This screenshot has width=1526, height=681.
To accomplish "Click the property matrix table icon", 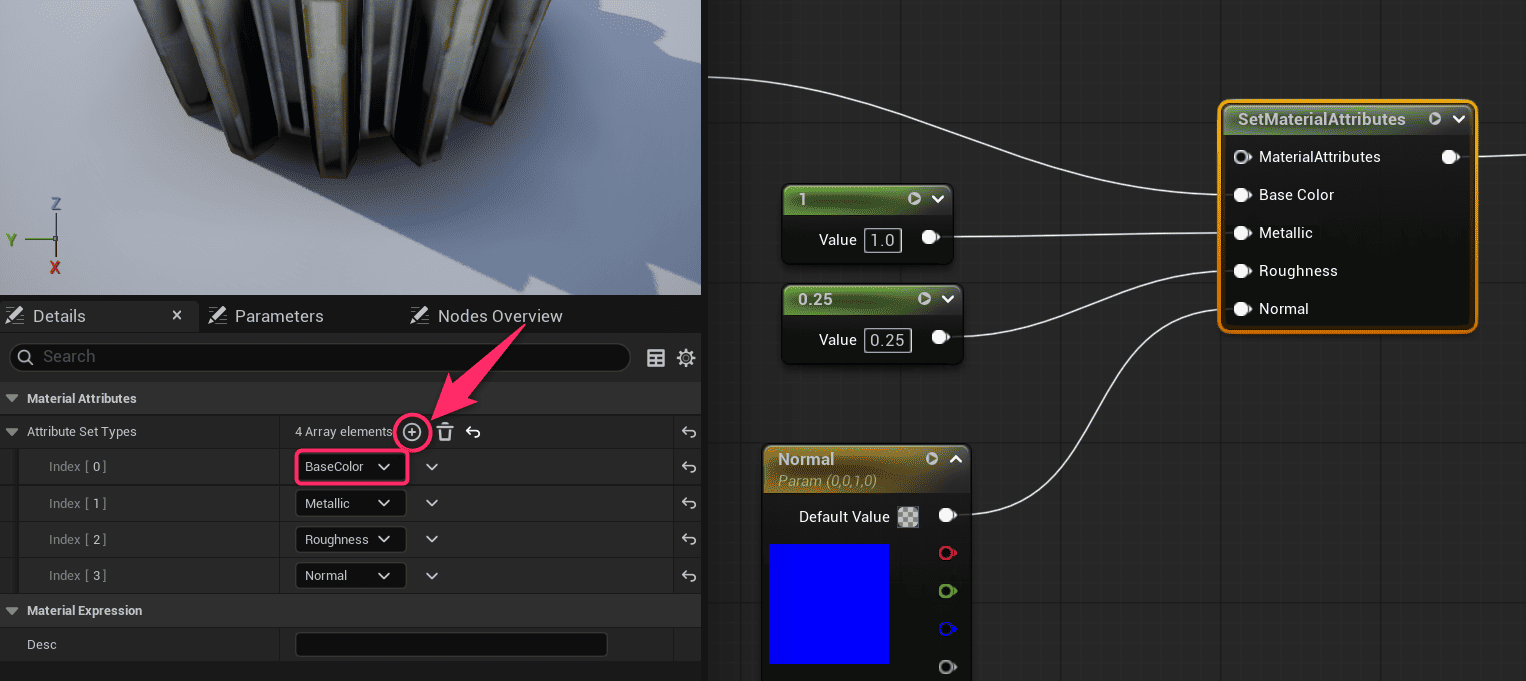I will [x=656, y=358].
